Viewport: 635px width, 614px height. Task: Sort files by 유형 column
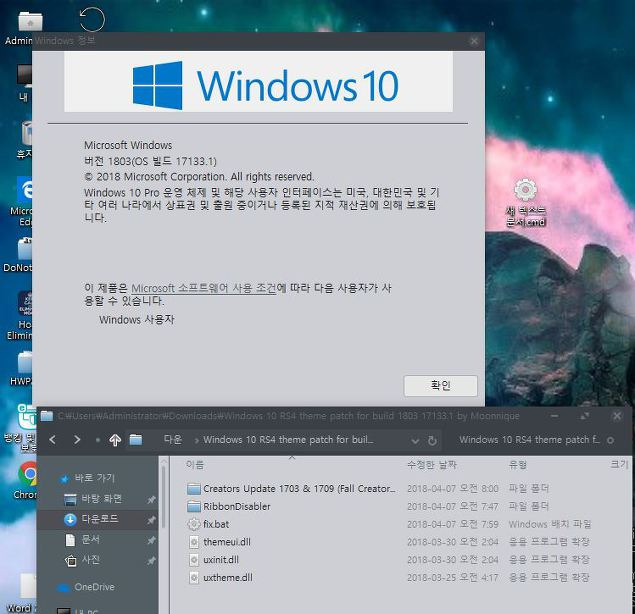(518, 465)
